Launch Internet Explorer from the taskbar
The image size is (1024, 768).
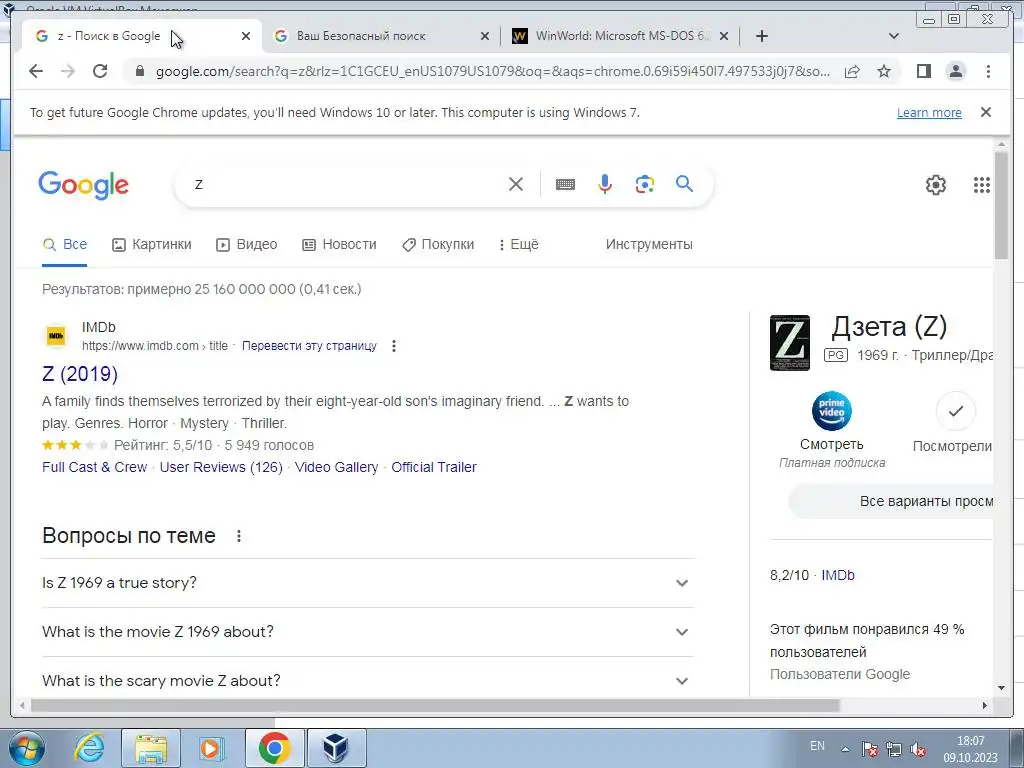tap(89, 748)
